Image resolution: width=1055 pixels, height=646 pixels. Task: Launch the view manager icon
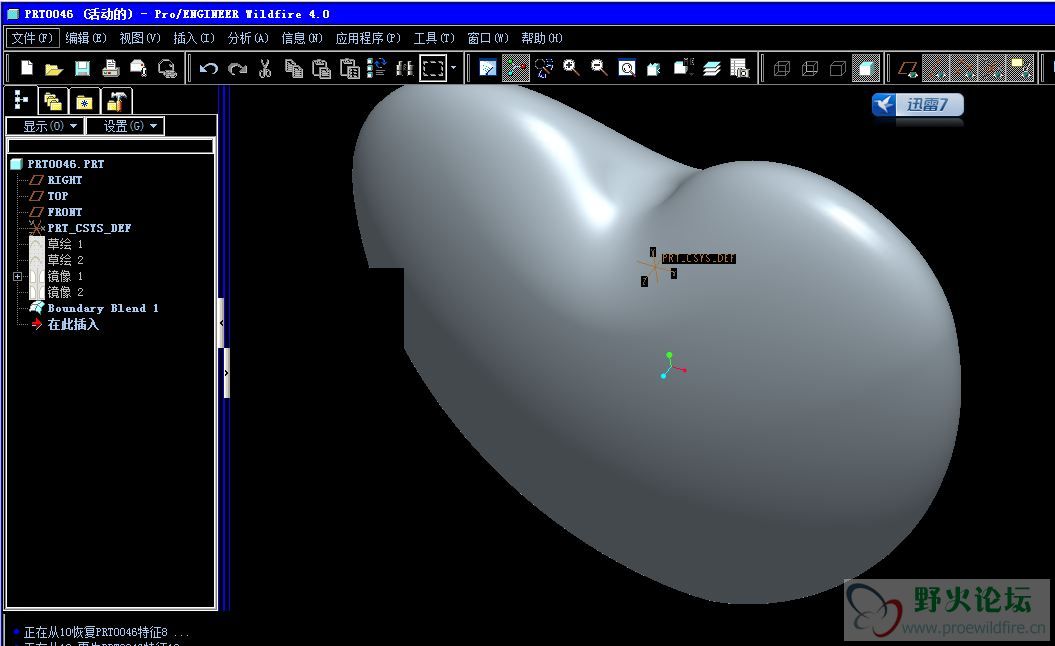739,68
